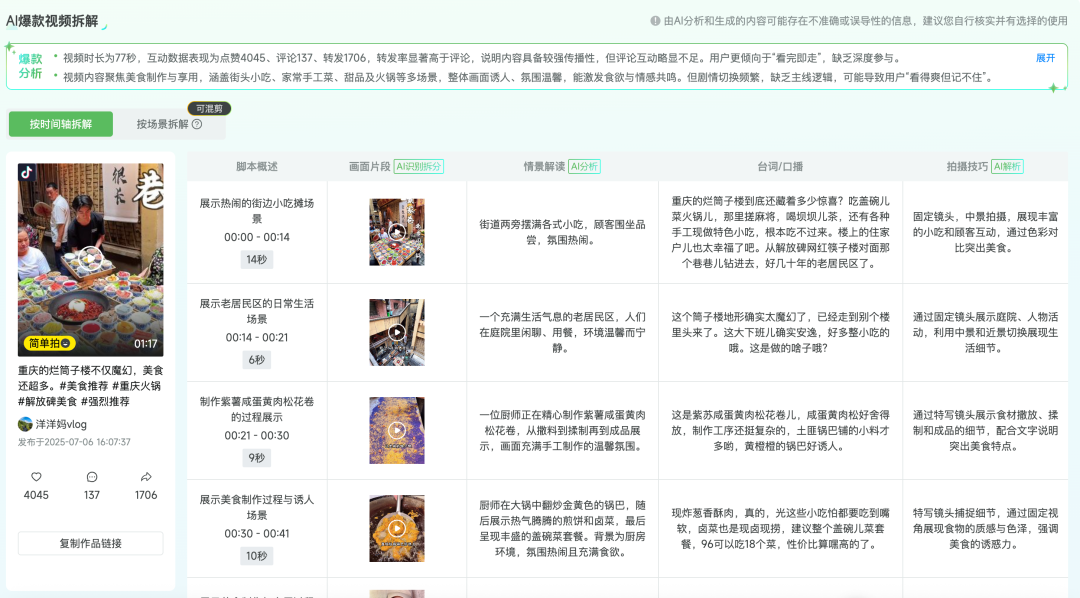Click the 00:30 - 00:41 time range
This screenshot has width=1080, height=598.
tap(257, 534)
